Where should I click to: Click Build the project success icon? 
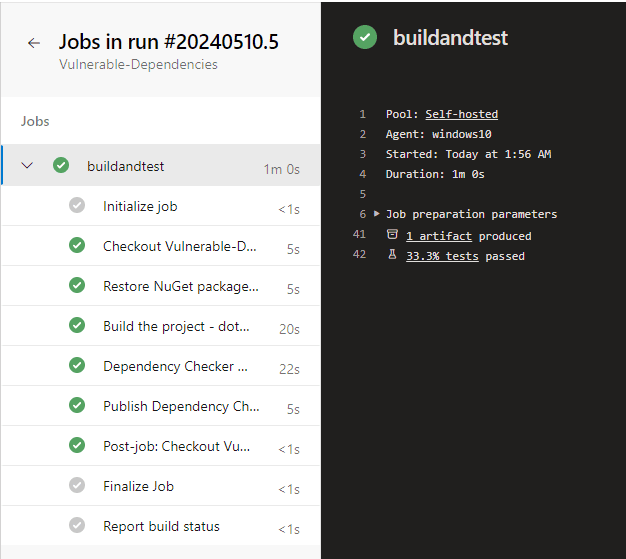77,325
